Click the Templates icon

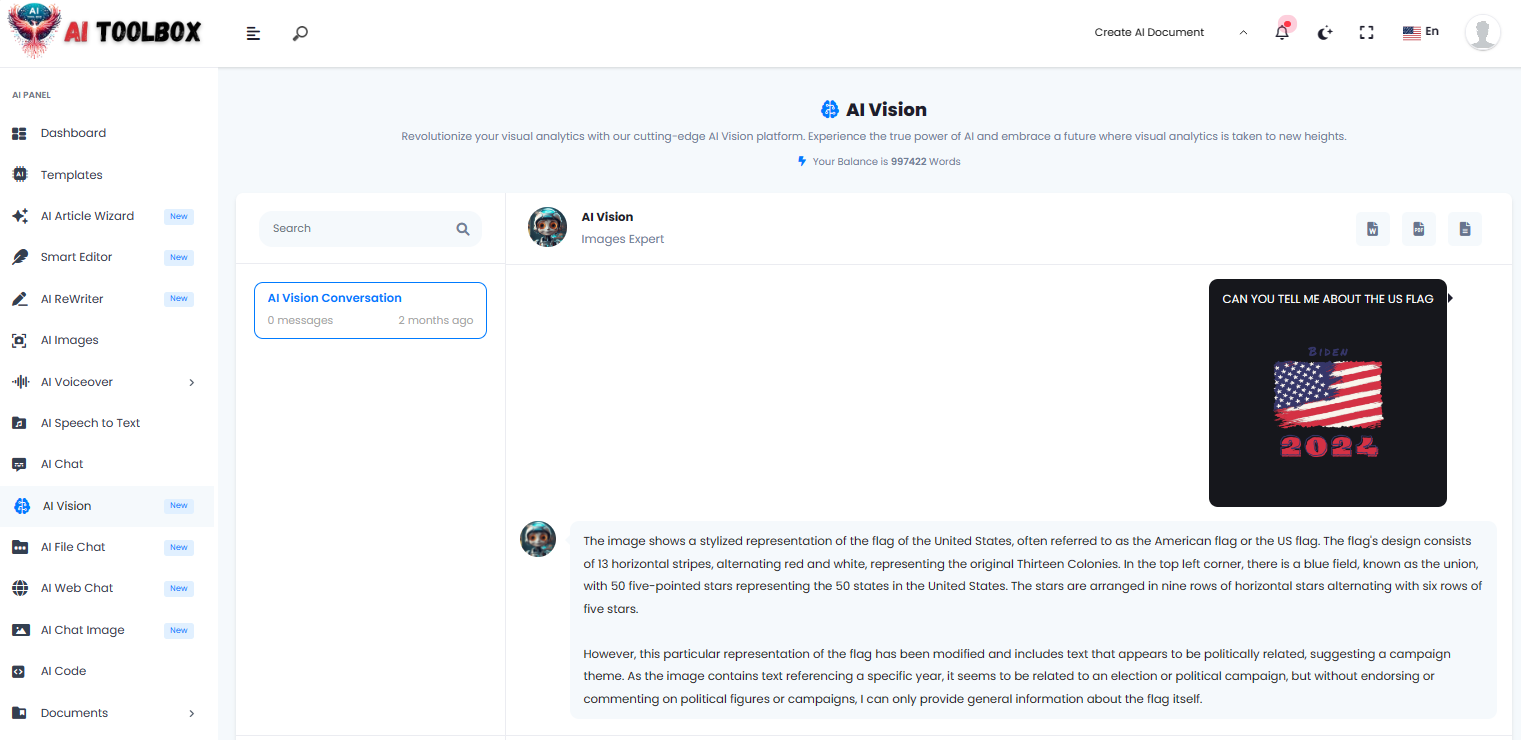(20, 175)
